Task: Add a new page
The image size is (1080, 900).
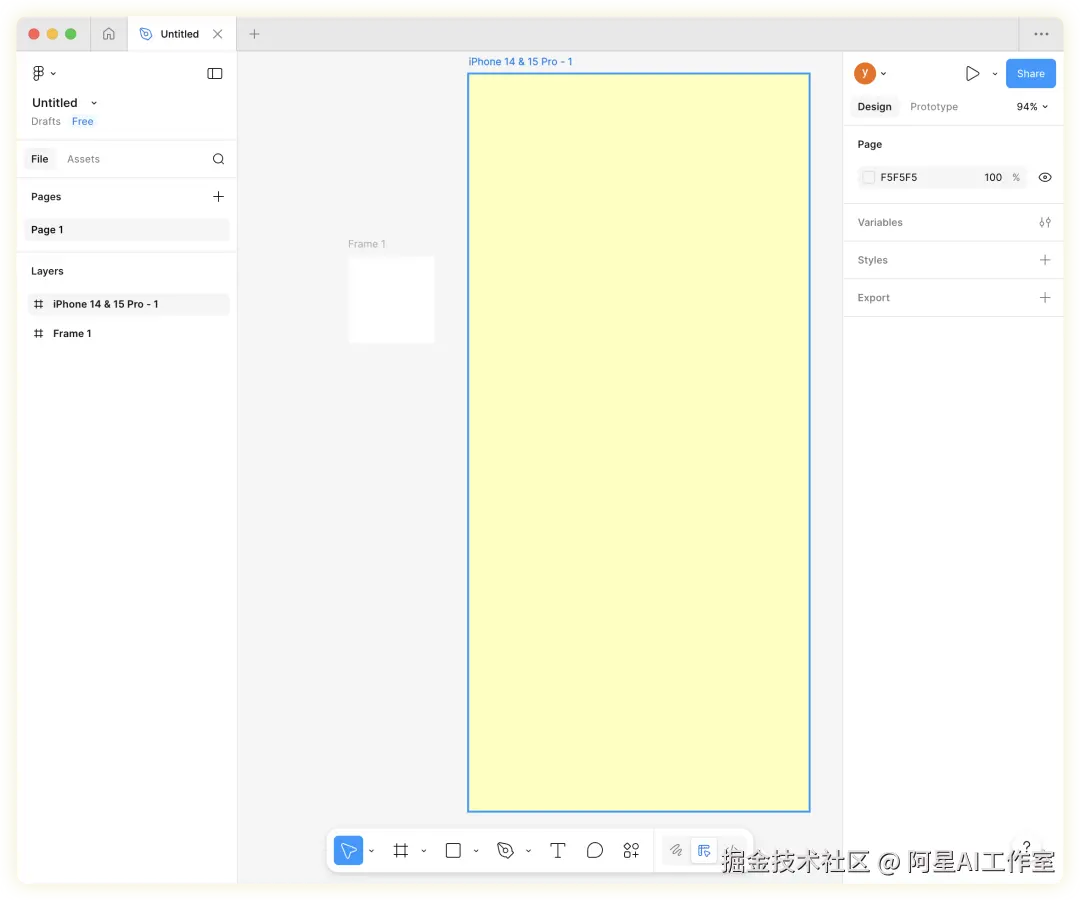Action: pos(218,197)
